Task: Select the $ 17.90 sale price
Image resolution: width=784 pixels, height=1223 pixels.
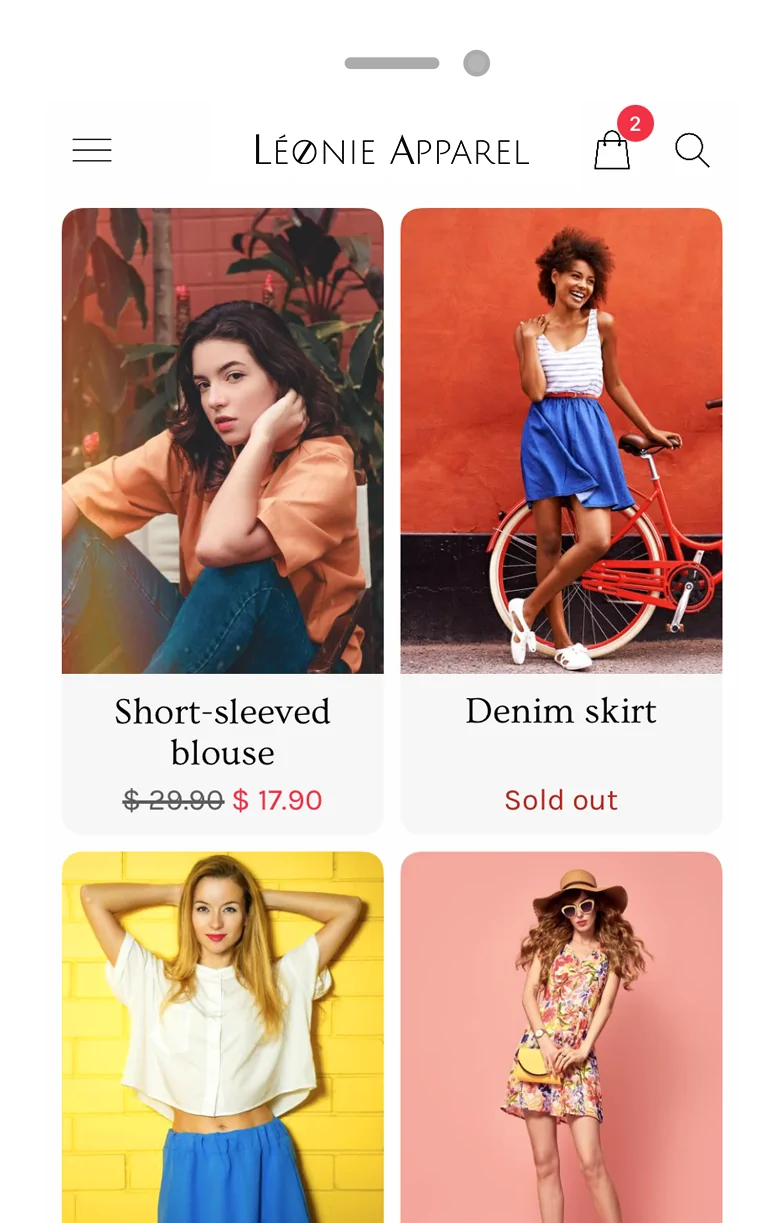Action: (277, 800)
